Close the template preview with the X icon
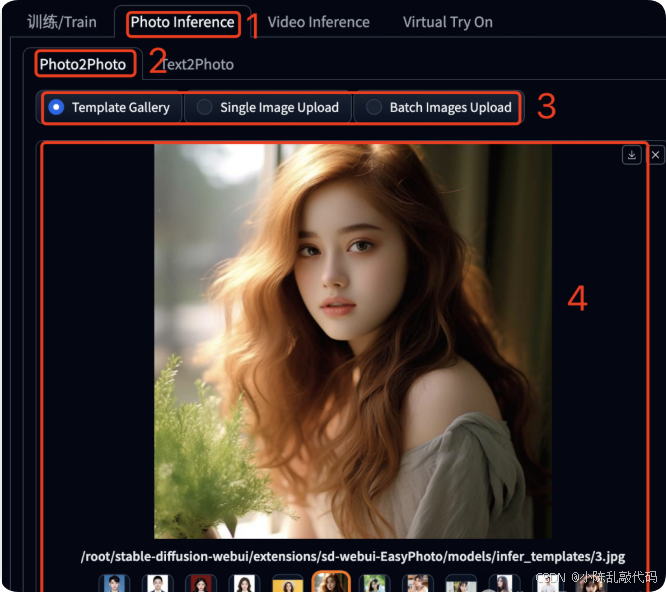 [x=655, y=155]
